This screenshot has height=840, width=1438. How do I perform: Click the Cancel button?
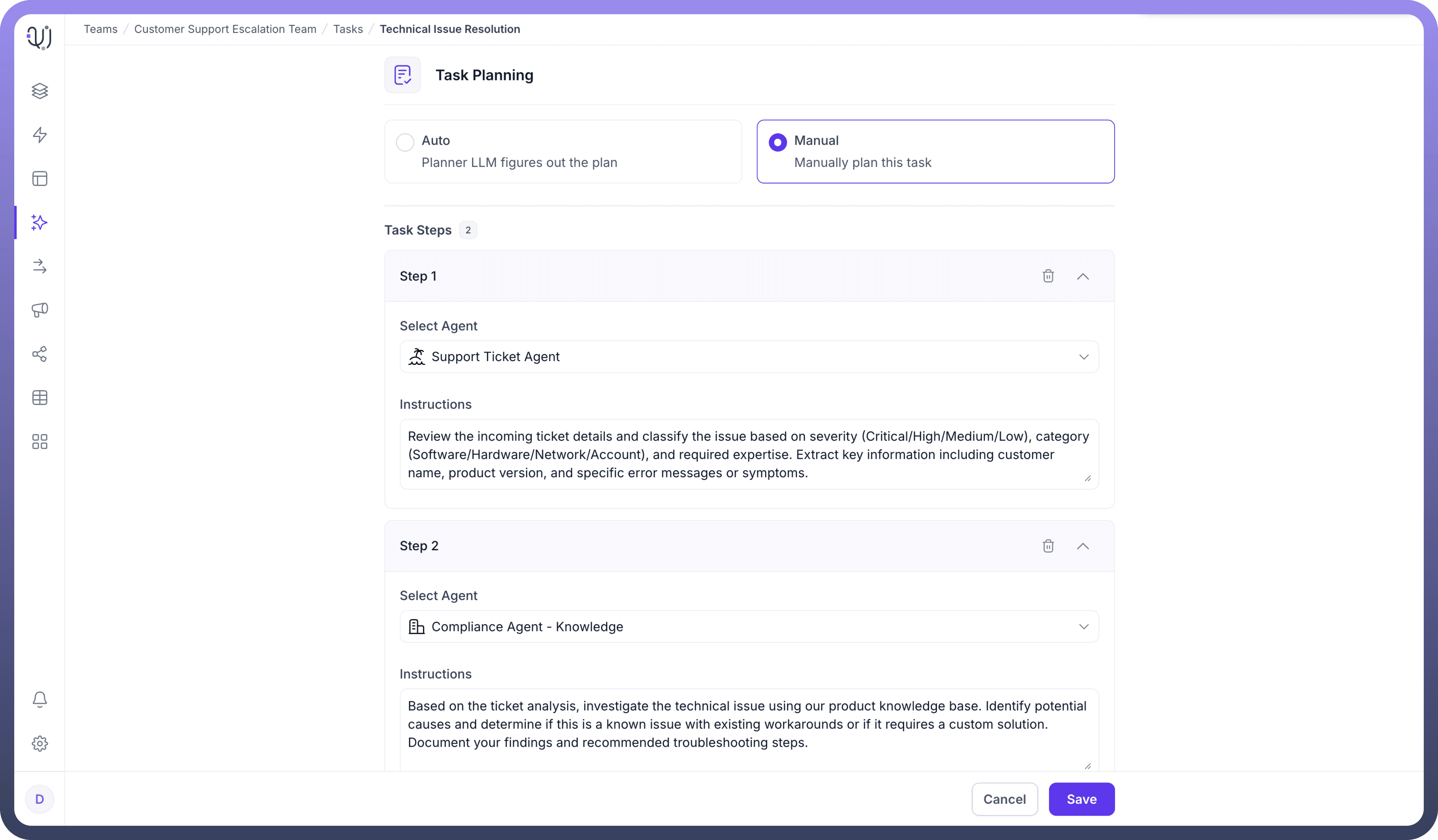coord(1004,799)
